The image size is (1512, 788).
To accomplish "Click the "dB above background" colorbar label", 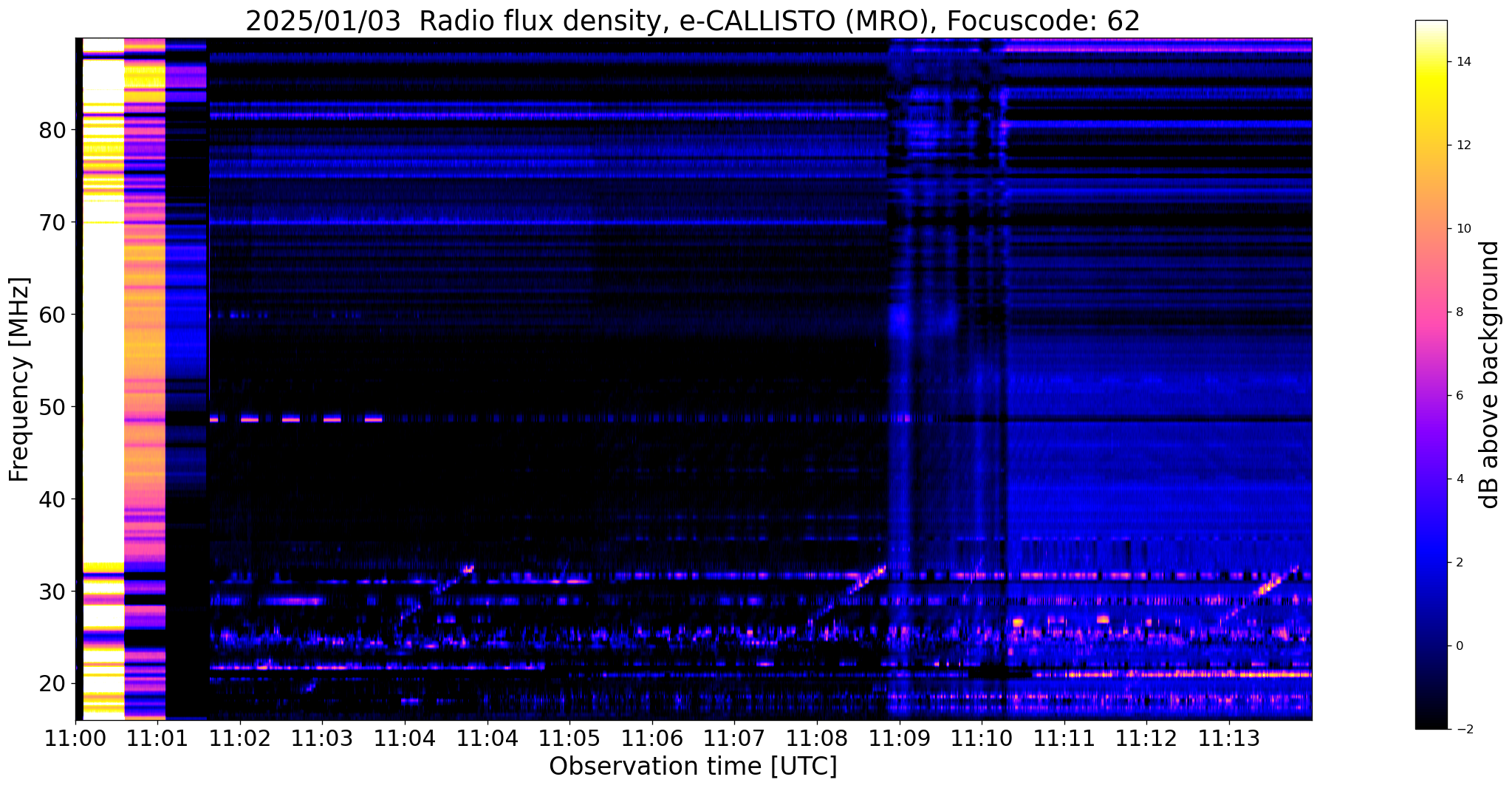I will pos(1490,374).
